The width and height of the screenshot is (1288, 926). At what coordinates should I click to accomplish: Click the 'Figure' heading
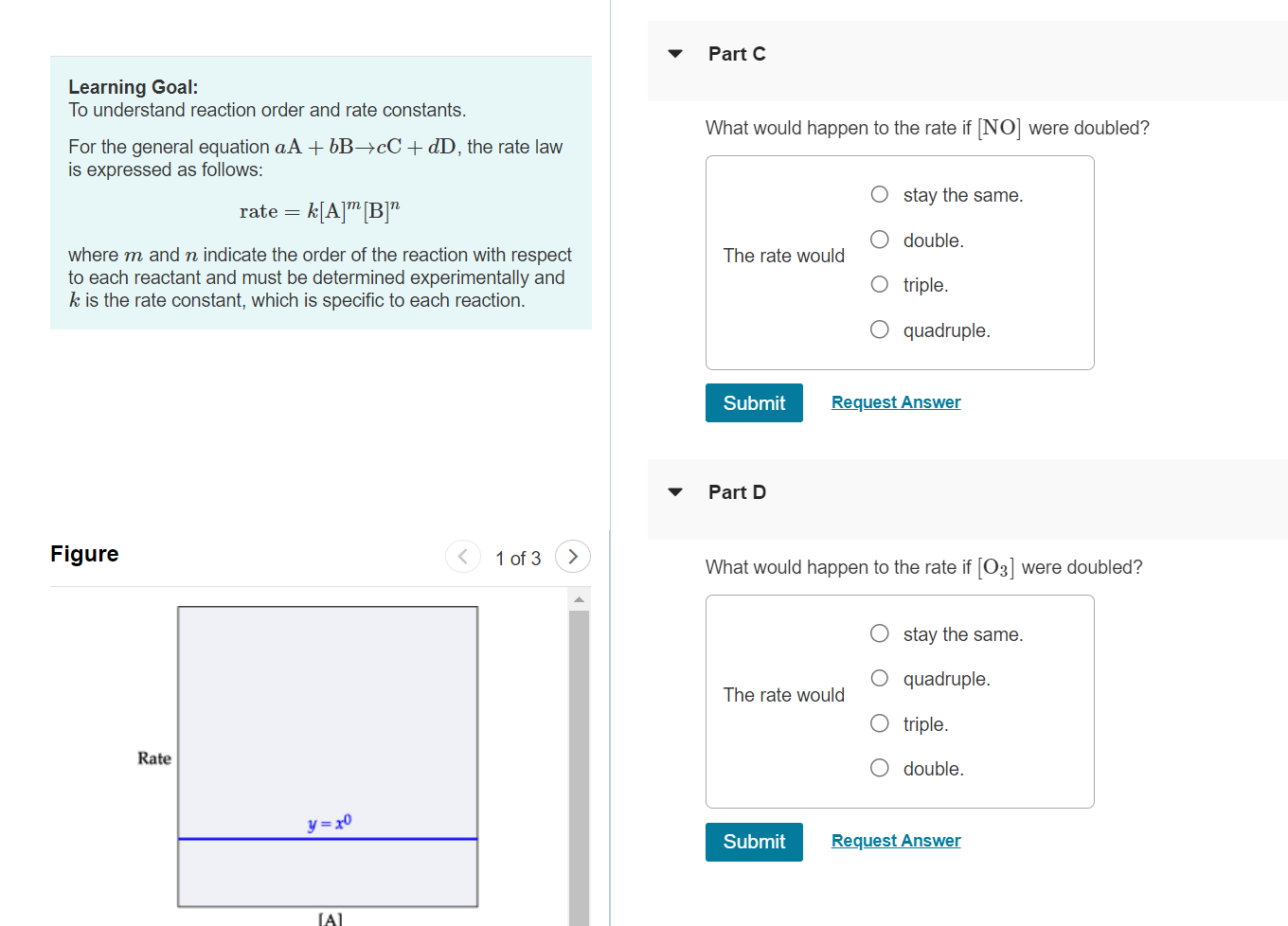coord(84,554)
